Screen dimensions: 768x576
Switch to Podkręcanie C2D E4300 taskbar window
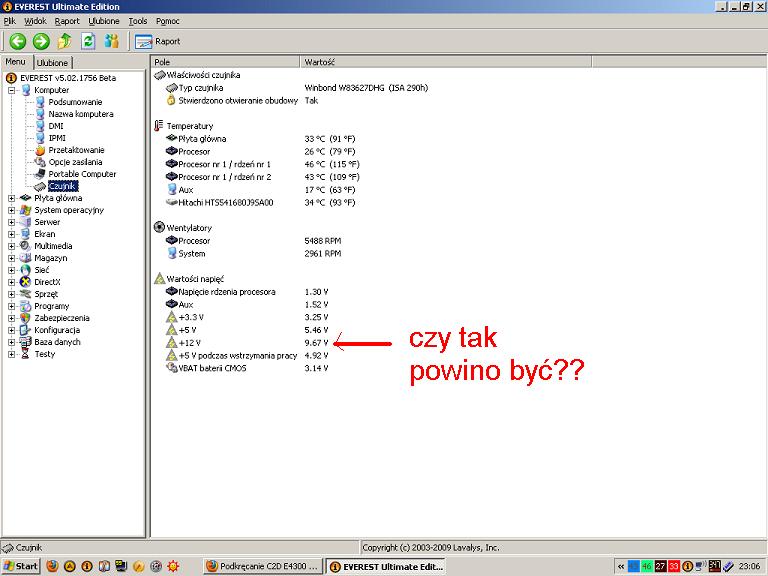(263, 566)
